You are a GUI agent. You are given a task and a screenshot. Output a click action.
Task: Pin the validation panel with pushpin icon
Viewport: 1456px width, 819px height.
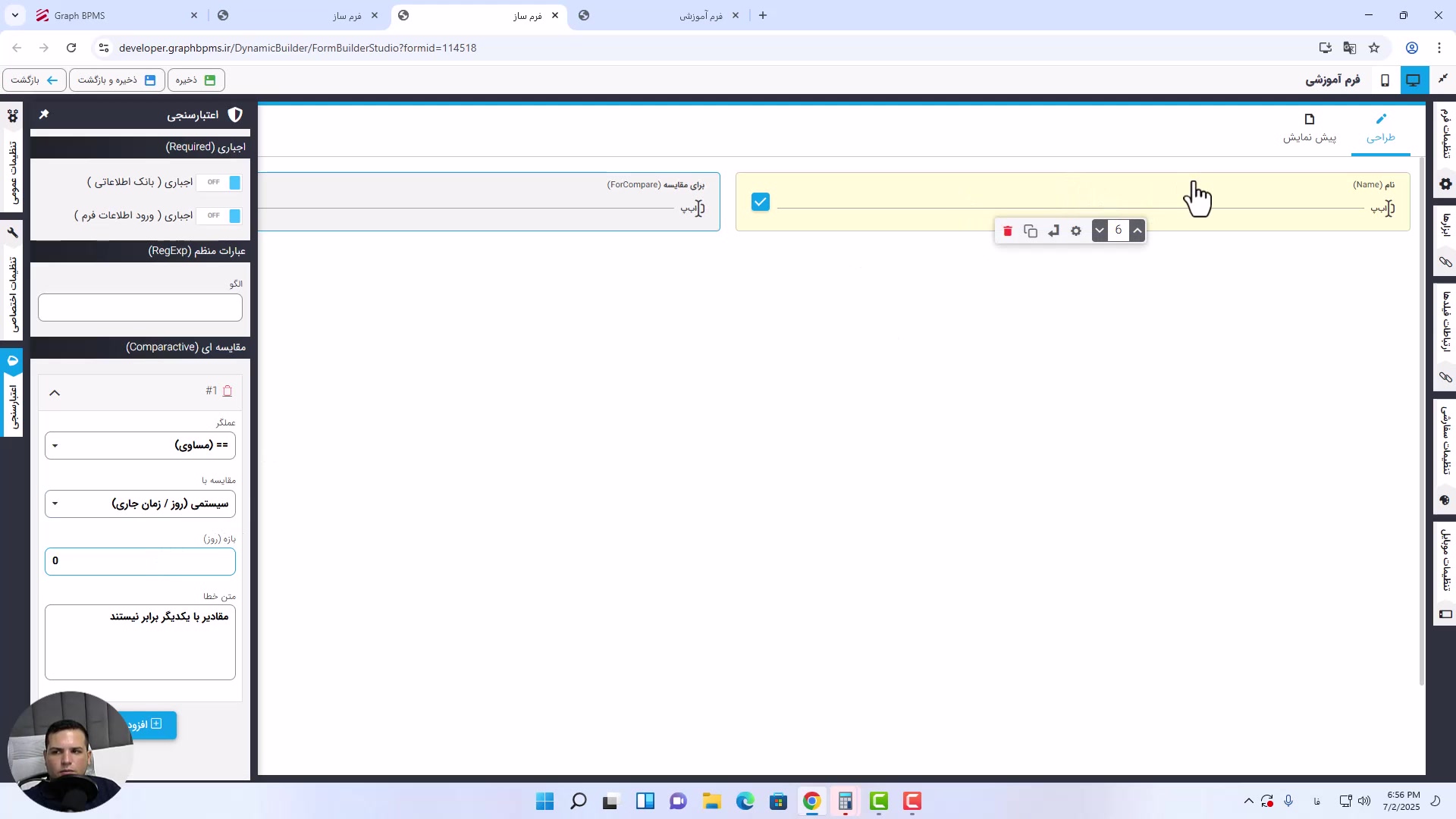click(x=44, y=115)
